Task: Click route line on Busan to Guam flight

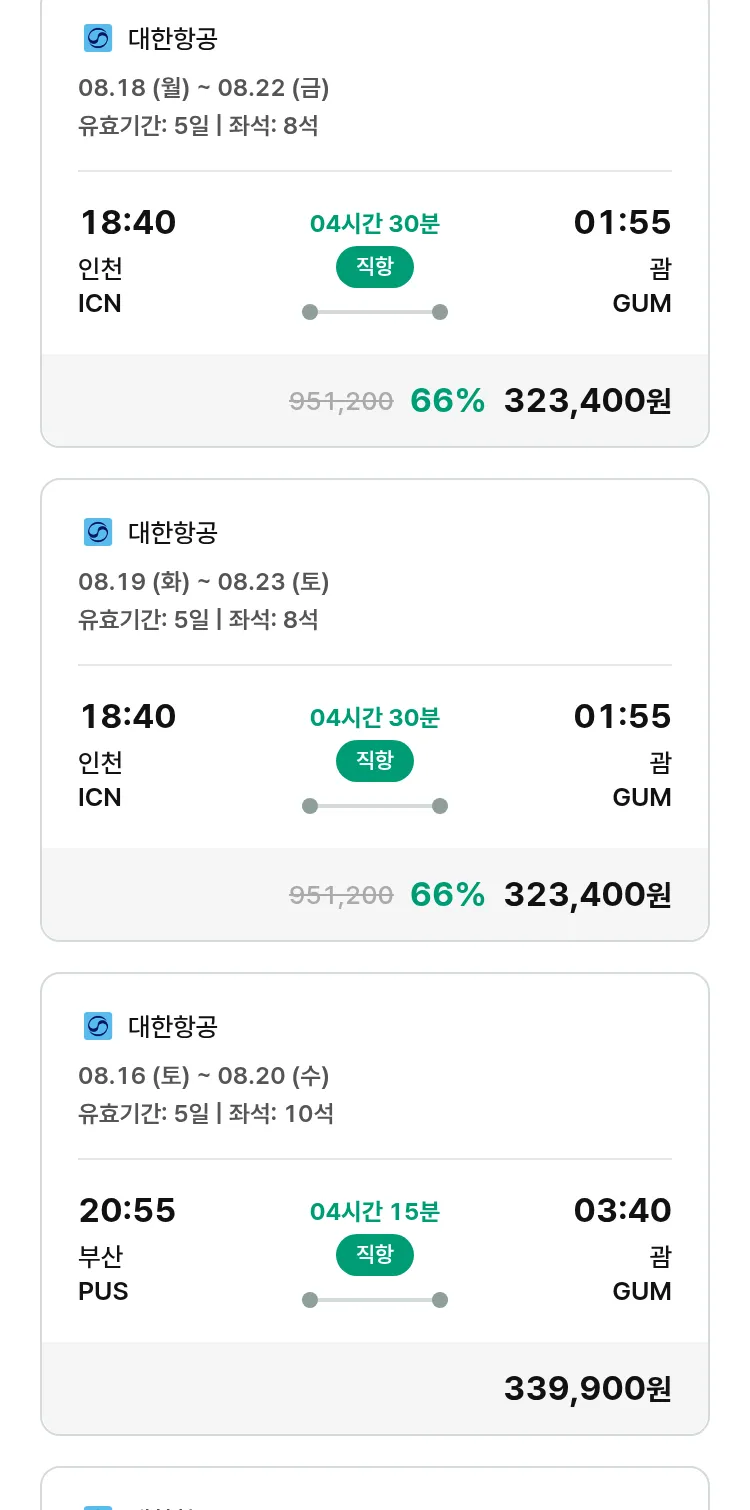Action: tap(375, 1300)
